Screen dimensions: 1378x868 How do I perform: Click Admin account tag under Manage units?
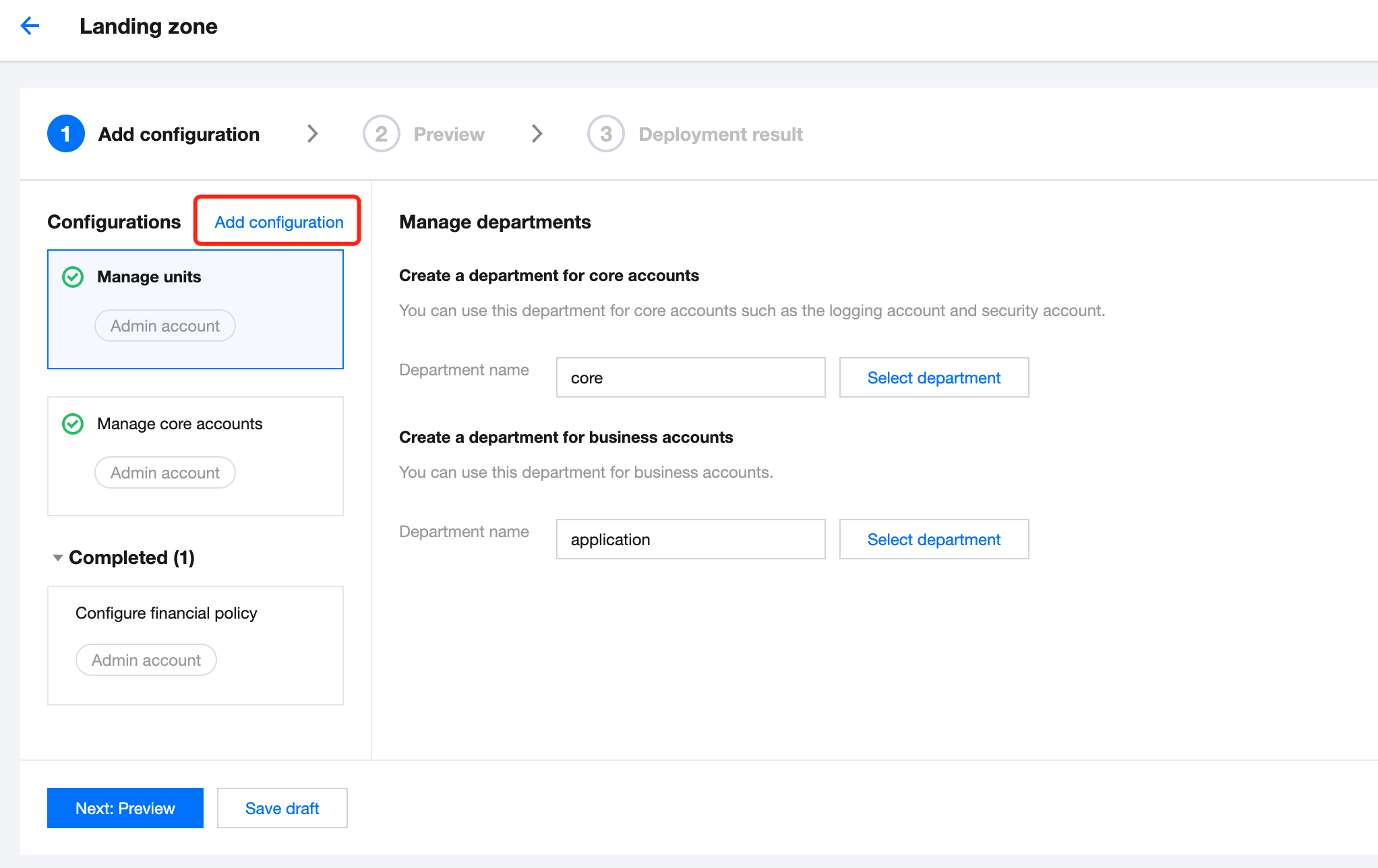pos(165,326)
